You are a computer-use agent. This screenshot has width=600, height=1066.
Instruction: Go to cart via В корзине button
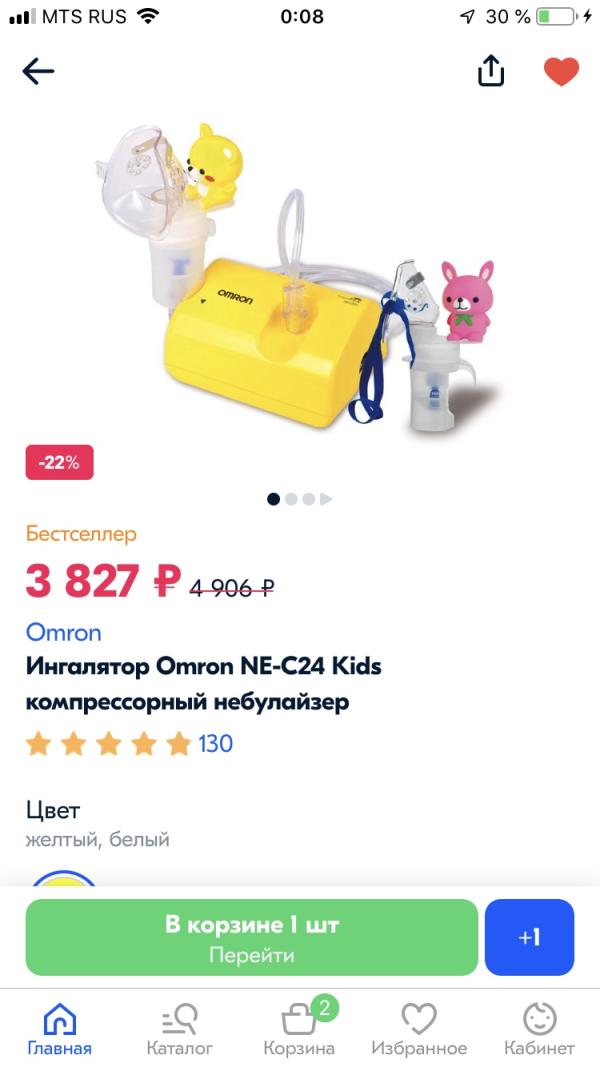point(251,937)
